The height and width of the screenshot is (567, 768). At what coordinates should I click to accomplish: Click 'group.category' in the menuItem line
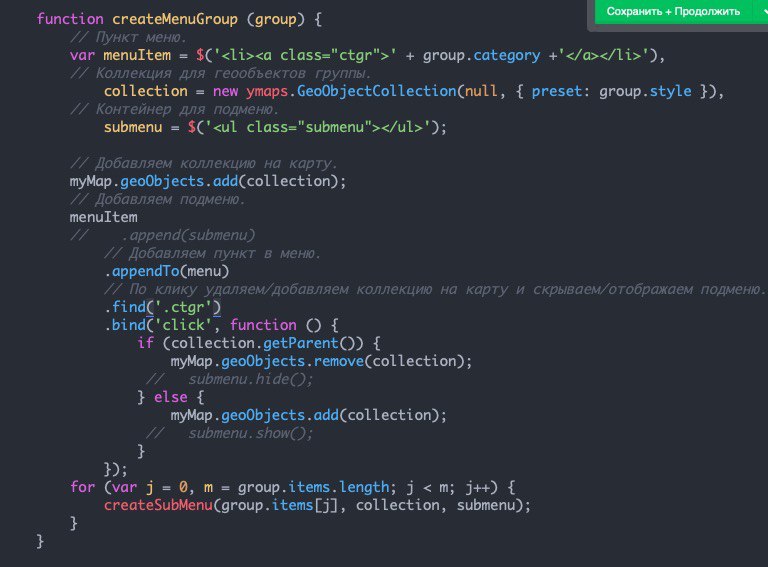coord(481,55)
